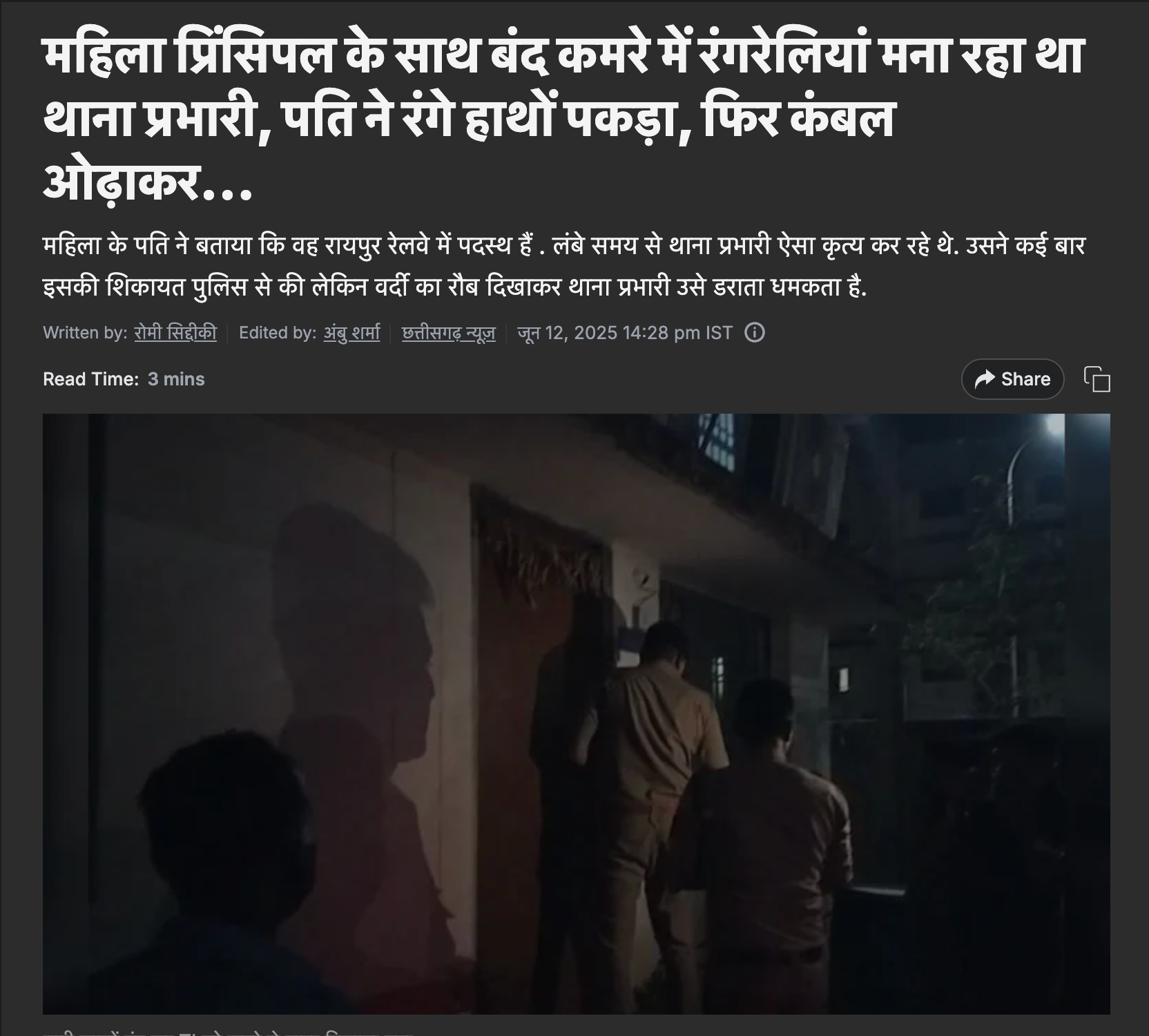Click the curved arrow icon inside Share button
1149x1036 pixels.
point(985,378)
